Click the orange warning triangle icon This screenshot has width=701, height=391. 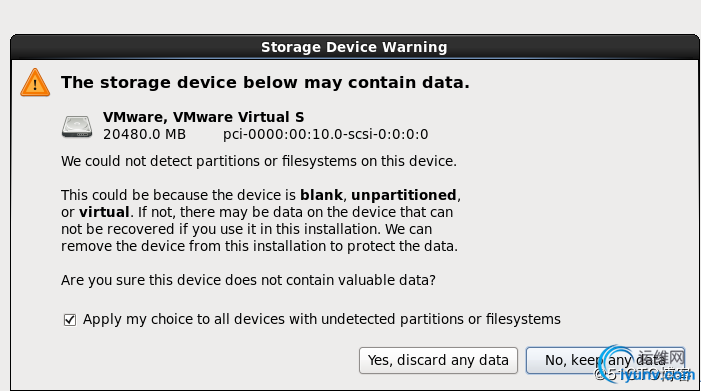coord(35,83)
